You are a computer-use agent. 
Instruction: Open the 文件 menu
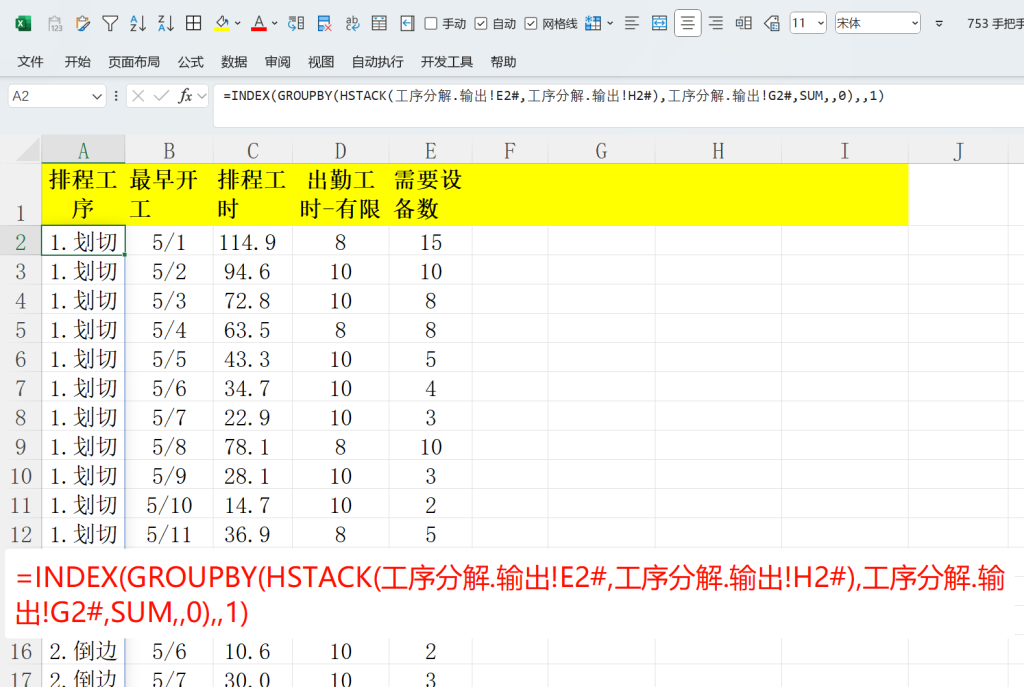point(30,62)
